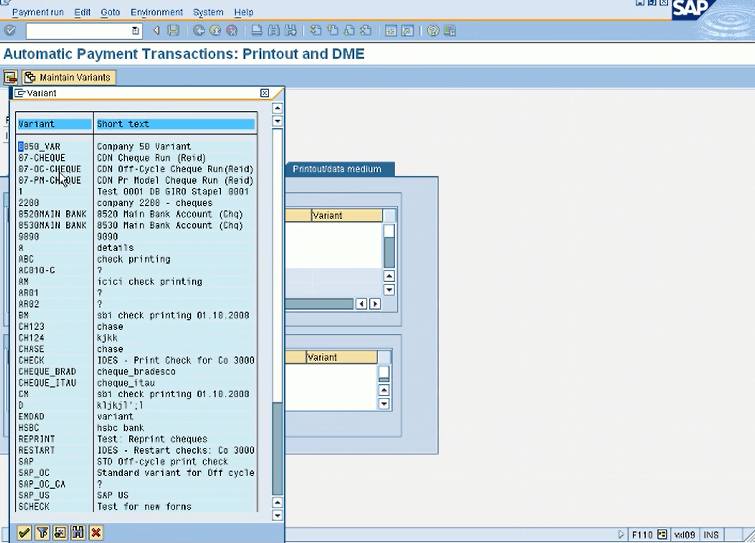The width and height of the screenshot is (755, 543).
Task: Click the Previous Page icon in toolbar
Action: [x=333, y=31]
